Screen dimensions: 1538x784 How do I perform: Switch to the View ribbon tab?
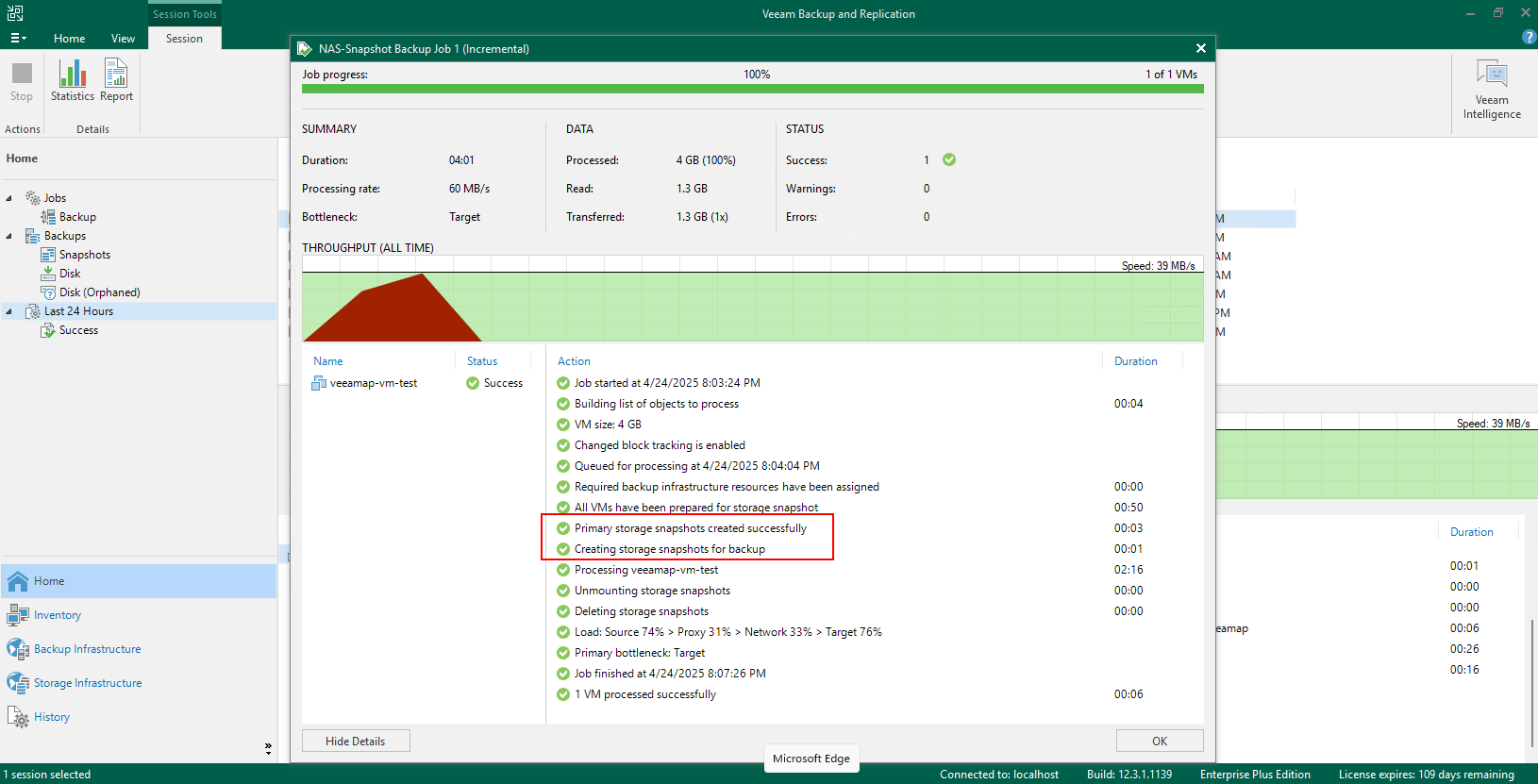tap(123, 39)
